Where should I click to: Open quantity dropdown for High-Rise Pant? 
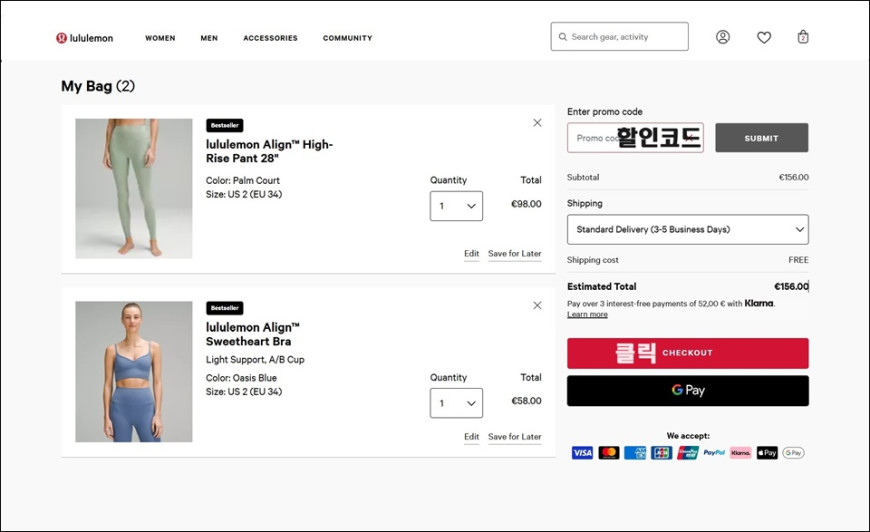click(456, 206)
